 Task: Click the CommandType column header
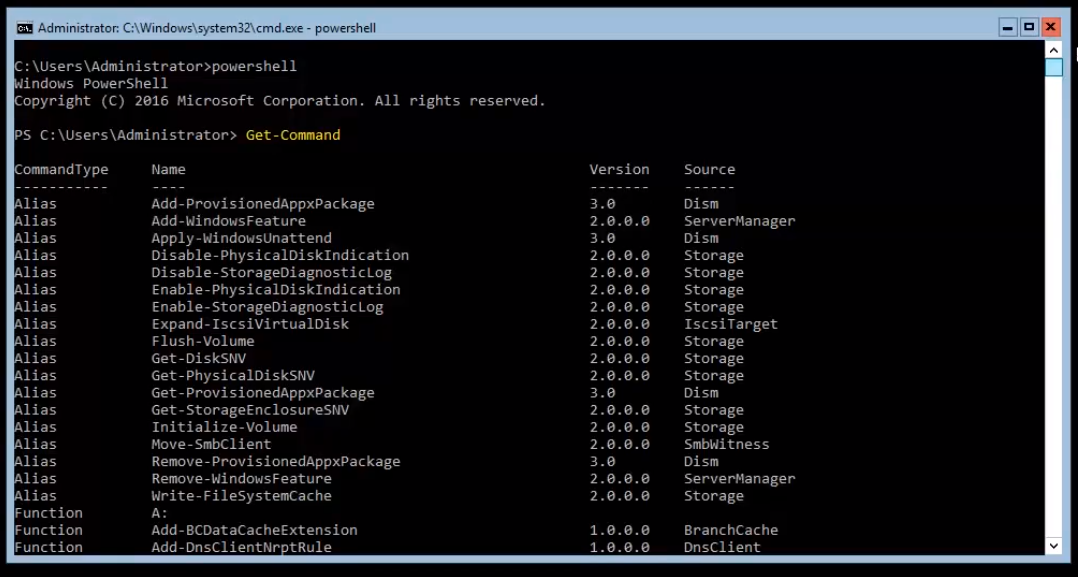tap(61, 169)
